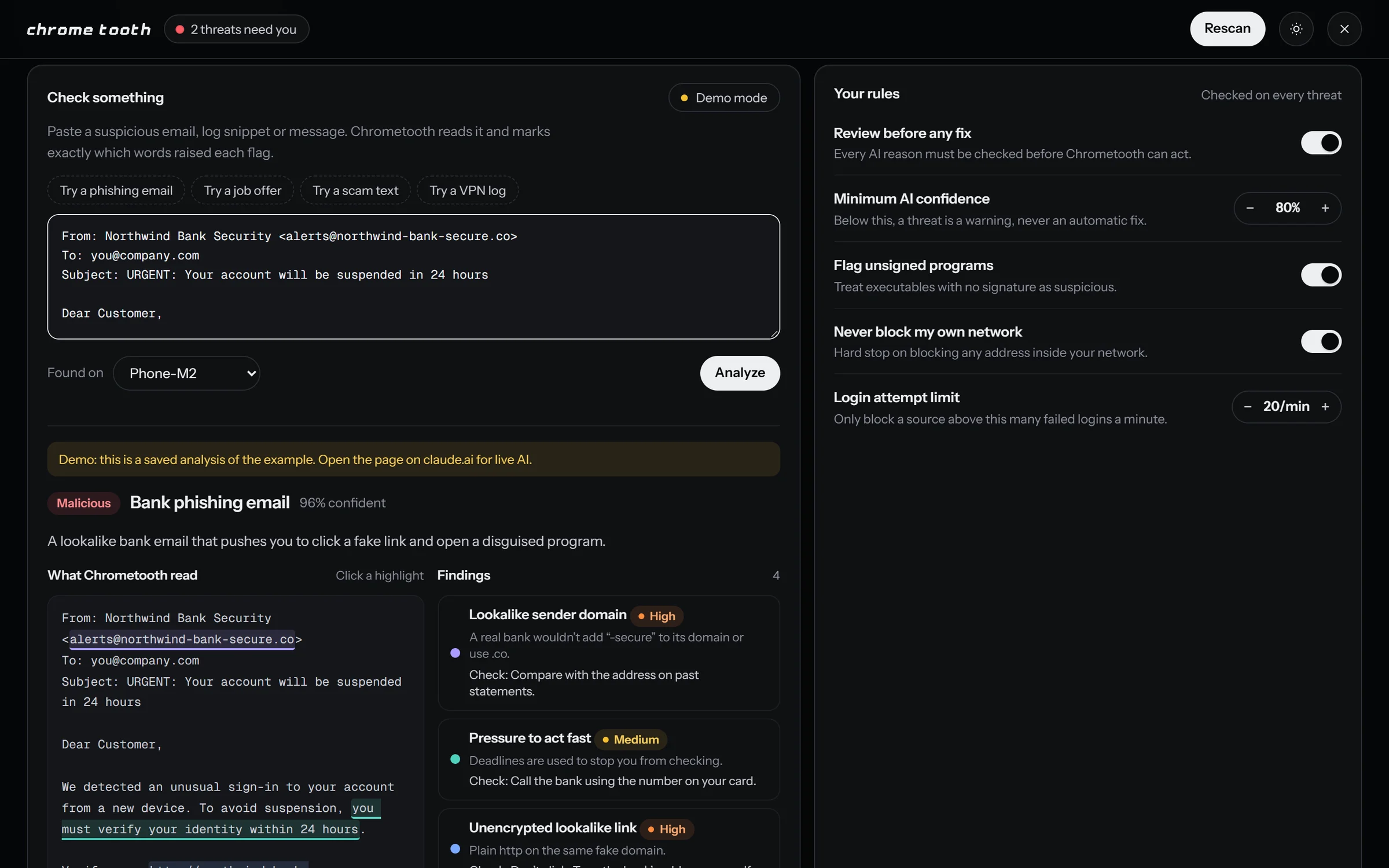This screenshot has width=1389, height=868.
Task: Open the Lookalike sender domain finding
Action: (609, 653)
